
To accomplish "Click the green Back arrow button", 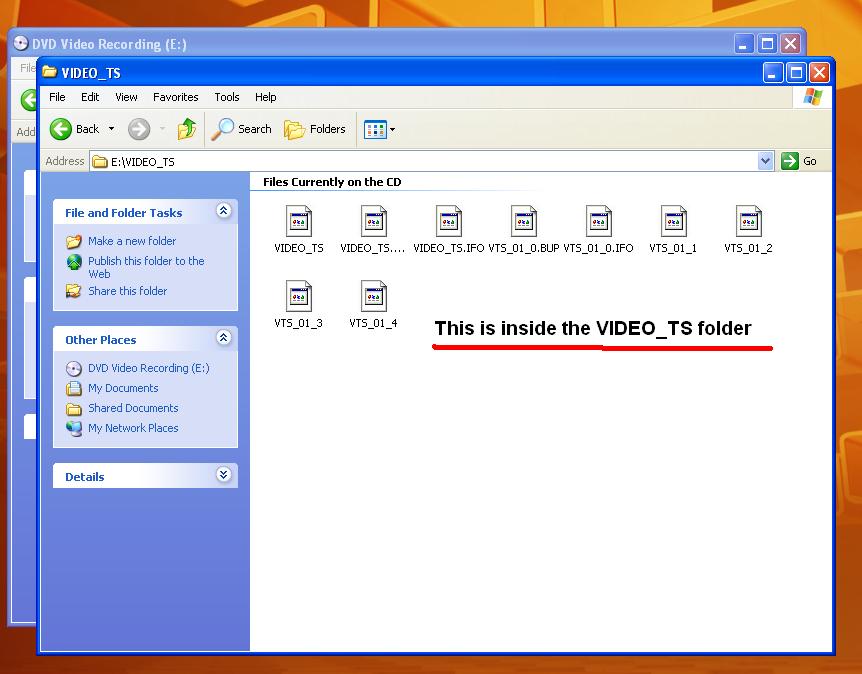I will click(60, 129).
